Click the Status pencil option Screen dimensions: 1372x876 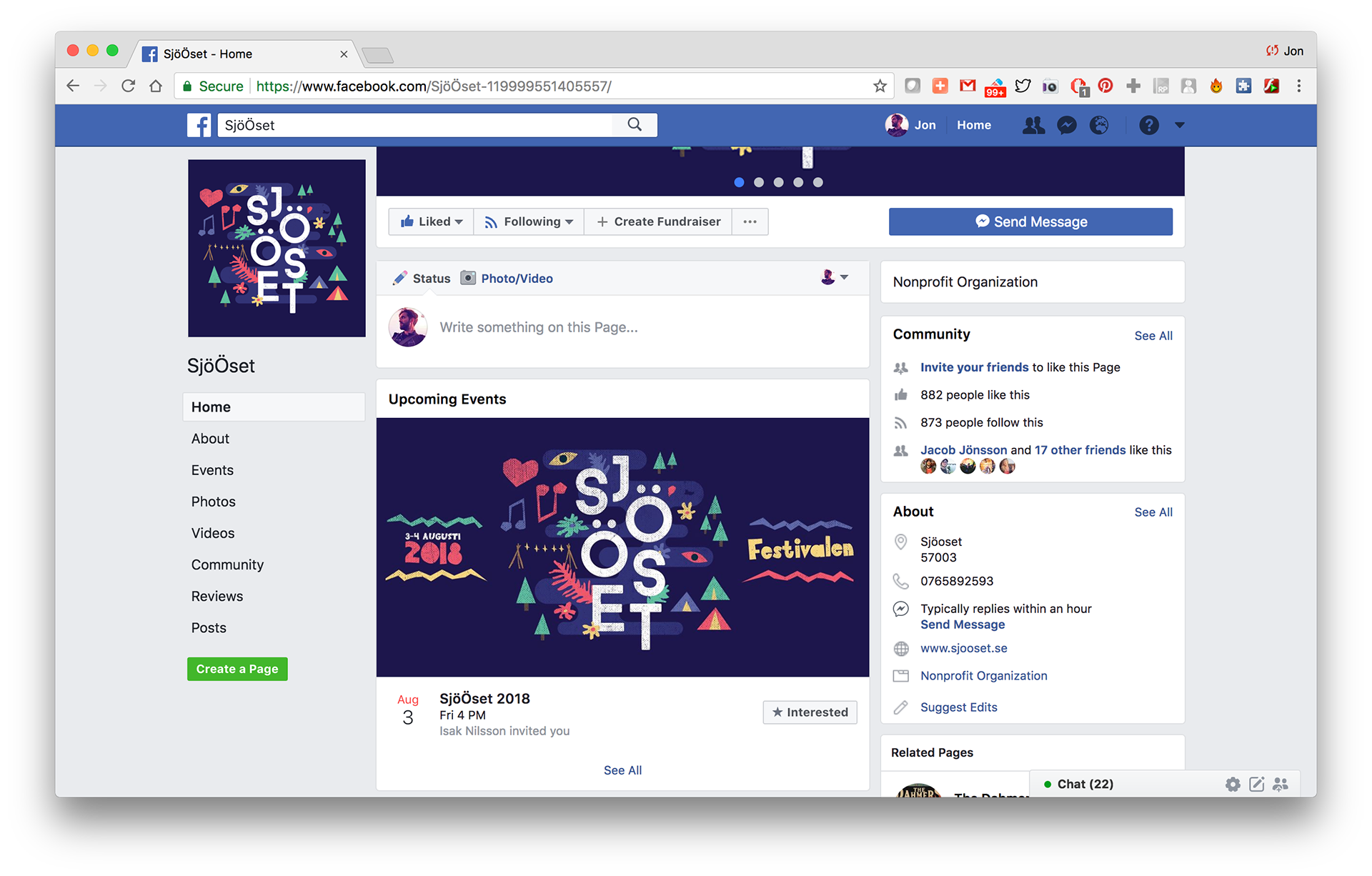[x=422, y=279]
